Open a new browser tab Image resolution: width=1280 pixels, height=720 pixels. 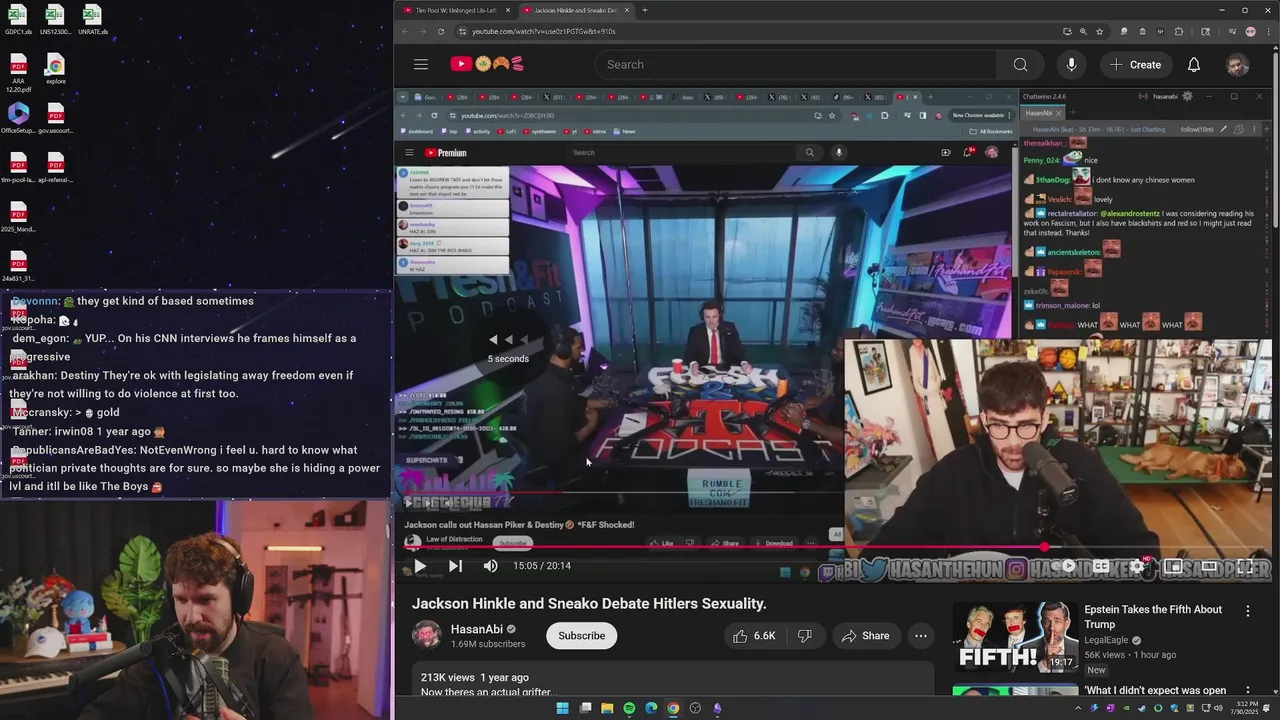tap(644, 10)
